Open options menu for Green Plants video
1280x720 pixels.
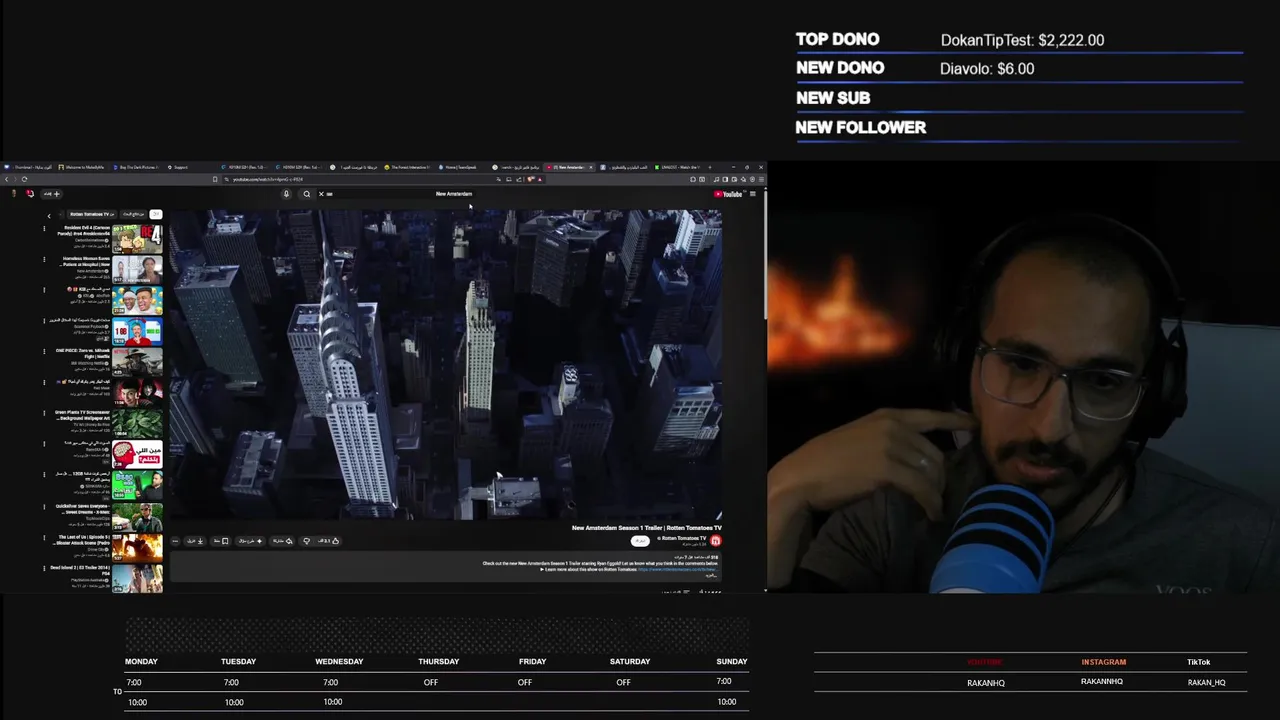tap(44, 413)
